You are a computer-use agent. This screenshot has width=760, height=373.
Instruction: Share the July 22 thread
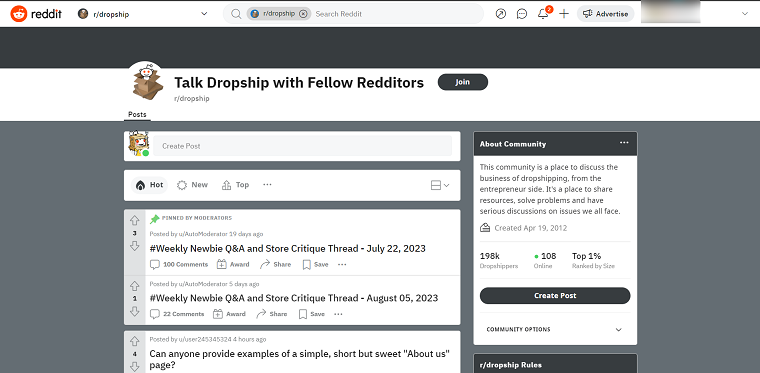(275, 264)
